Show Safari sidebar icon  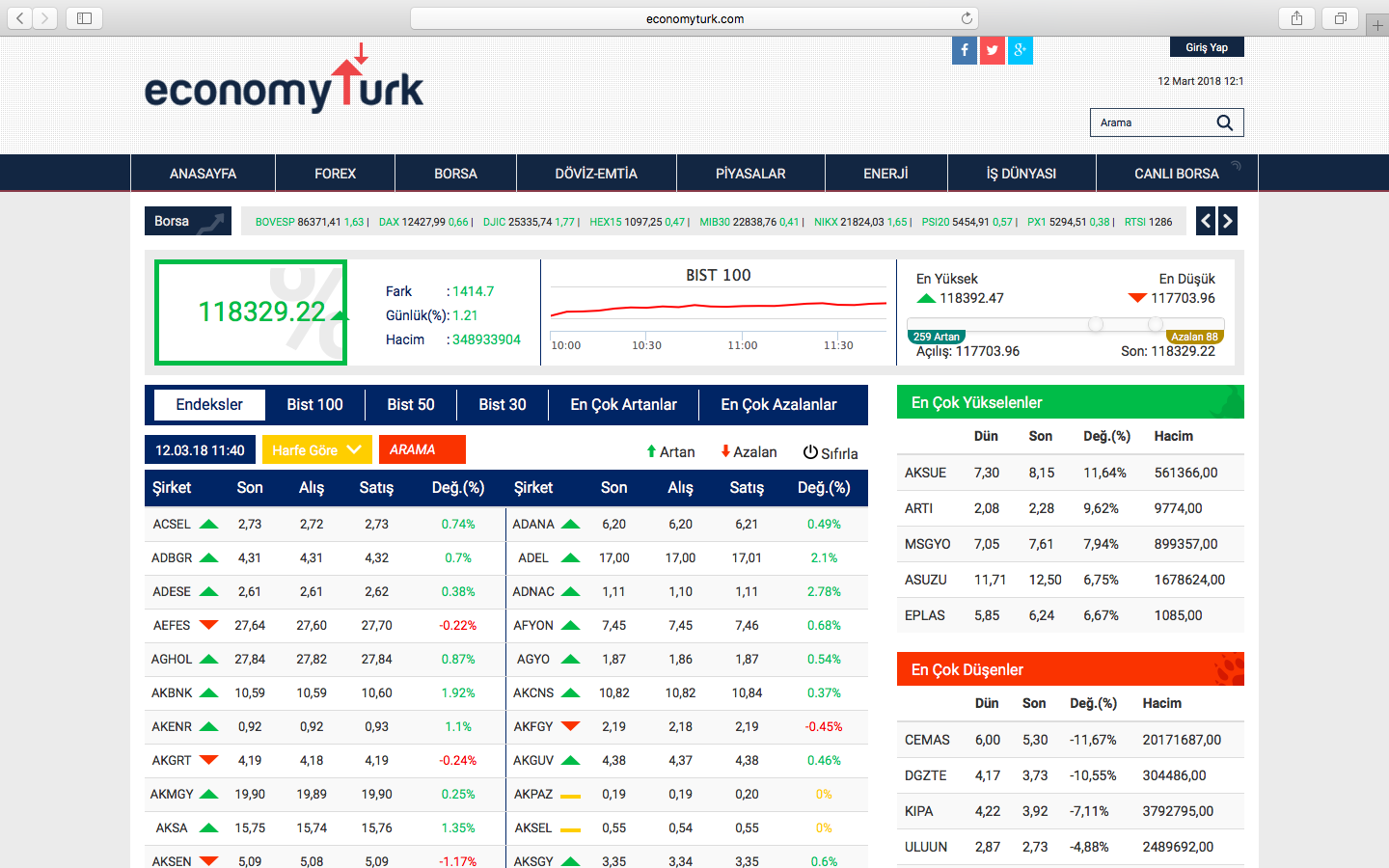click(x=84, y=18)
